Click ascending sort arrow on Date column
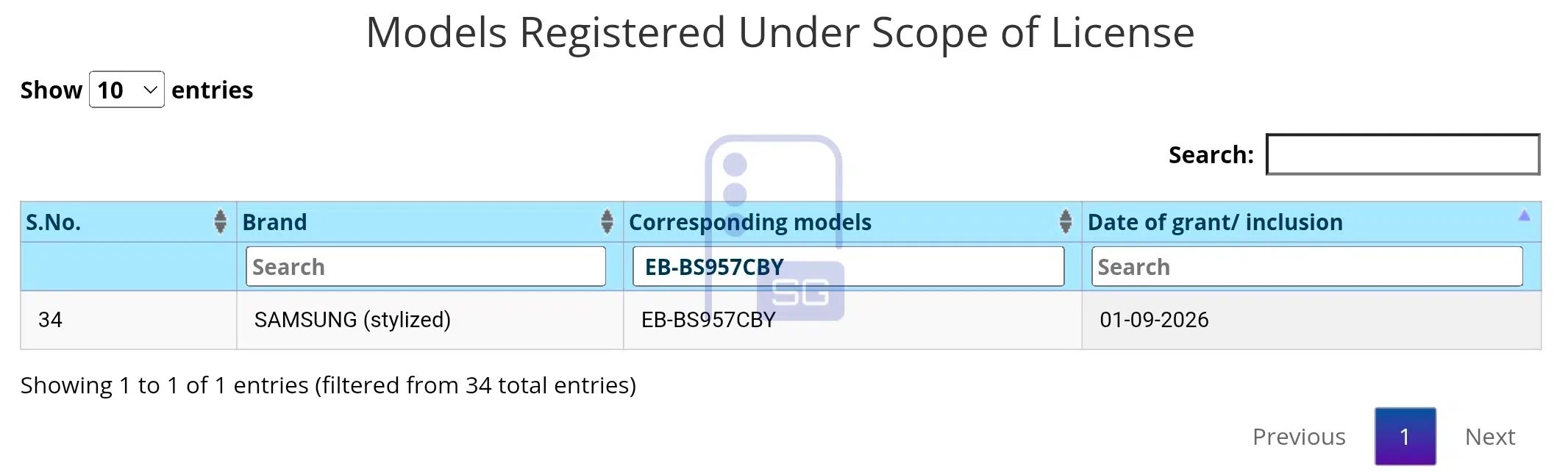1568x472 pixels. (1524, 215)
